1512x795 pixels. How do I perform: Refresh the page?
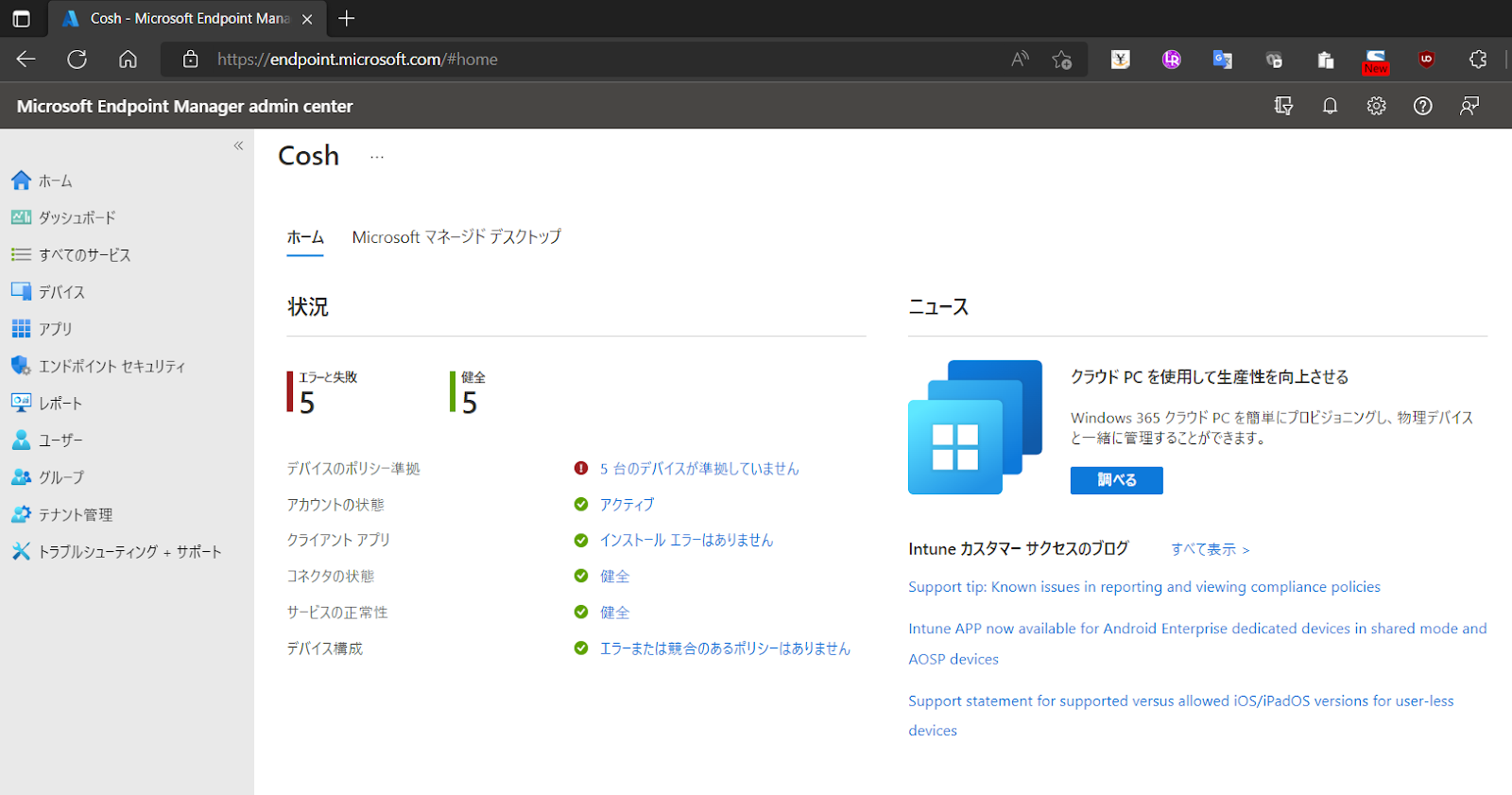[x=77, y=59]
